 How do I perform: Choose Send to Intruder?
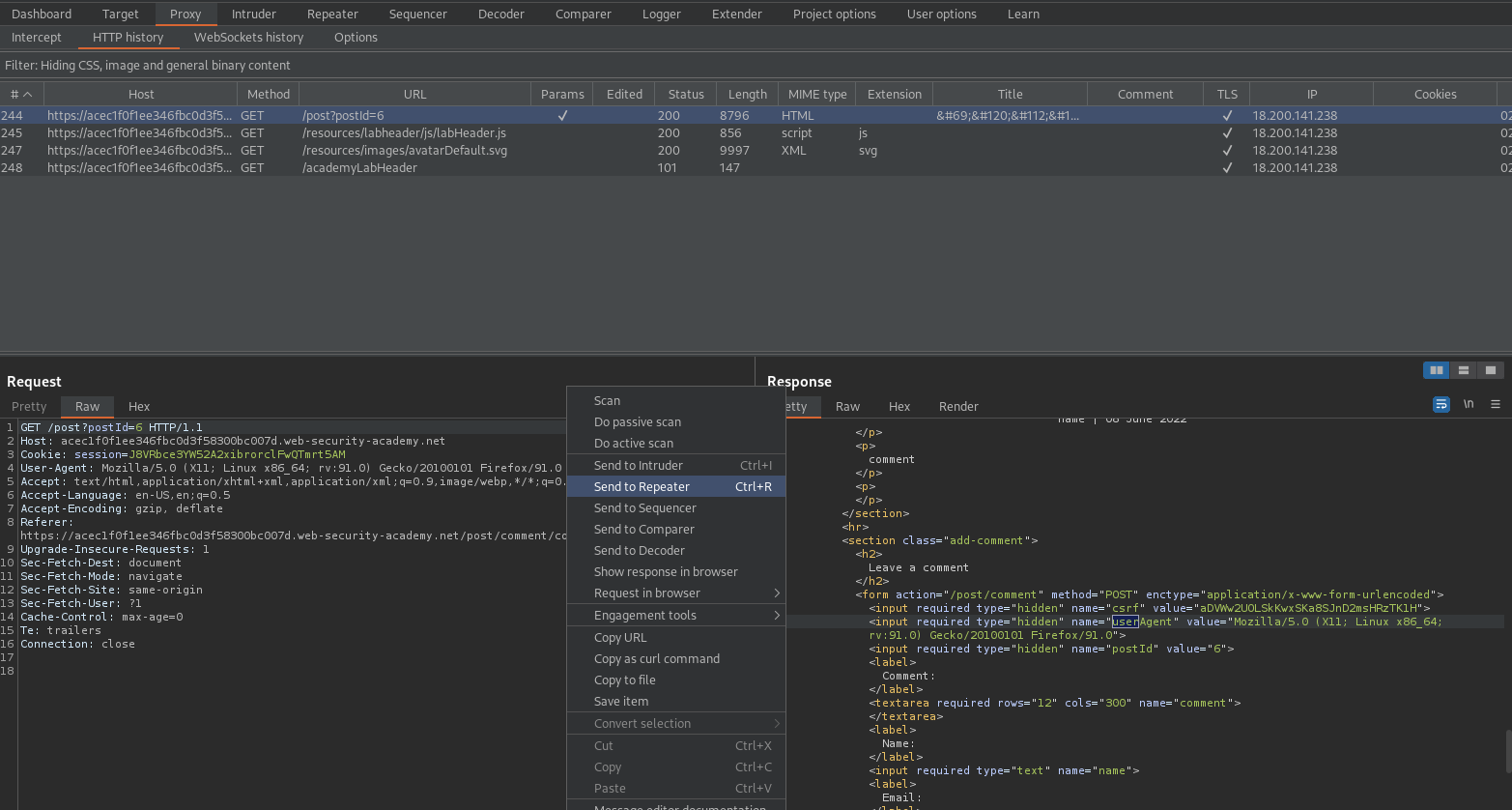676,466
